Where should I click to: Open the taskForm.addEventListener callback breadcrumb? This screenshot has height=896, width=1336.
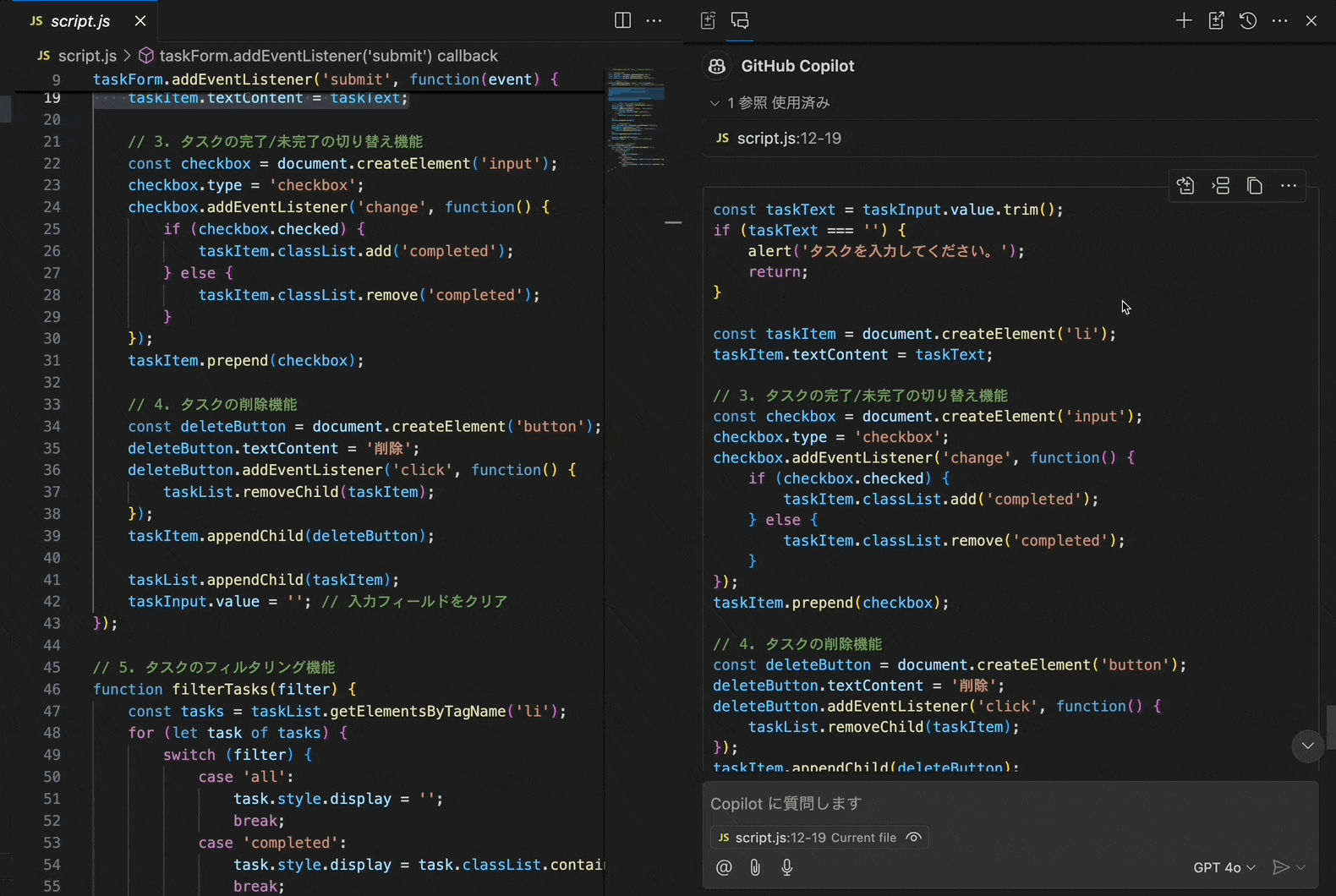[329, 56]
